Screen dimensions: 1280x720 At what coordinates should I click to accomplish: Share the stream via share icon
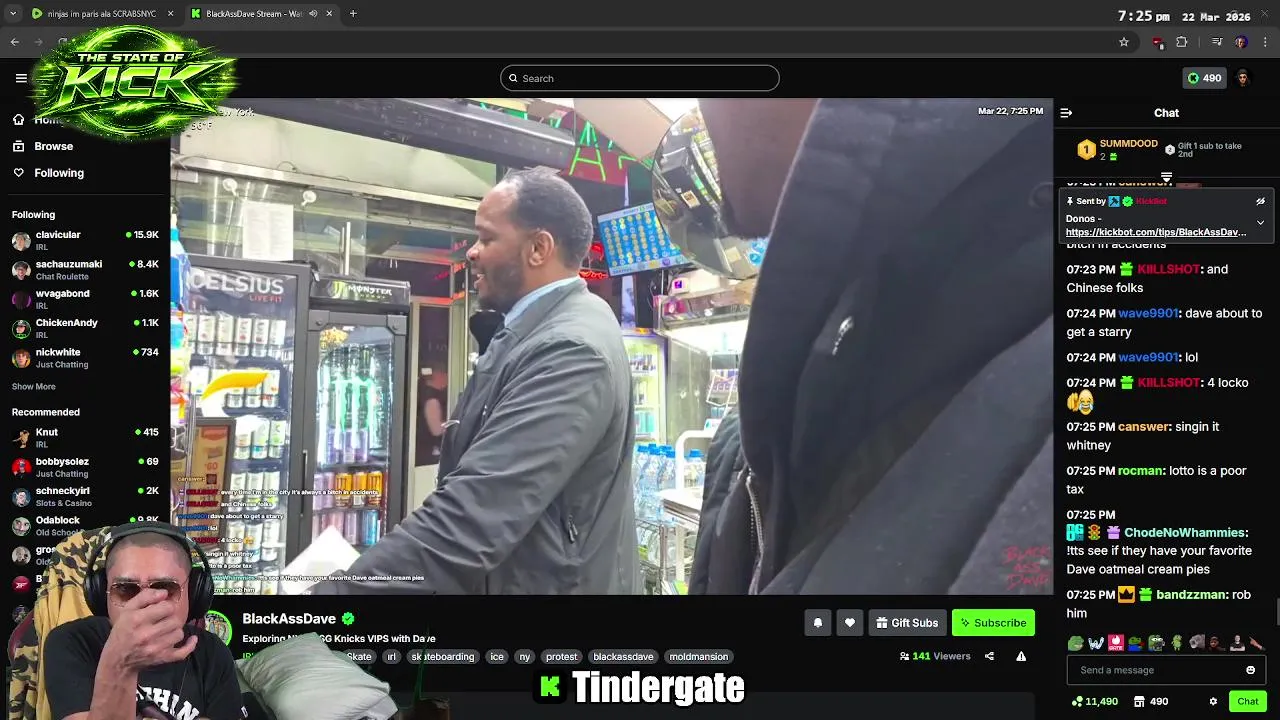[989, 657]
